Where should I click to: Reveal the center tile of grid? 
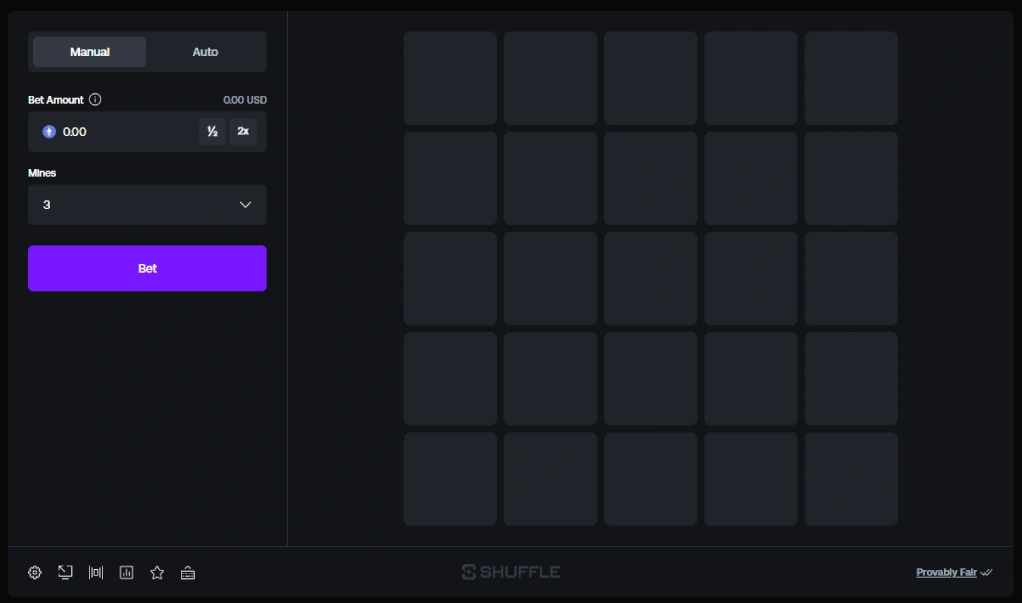point(650,278)
